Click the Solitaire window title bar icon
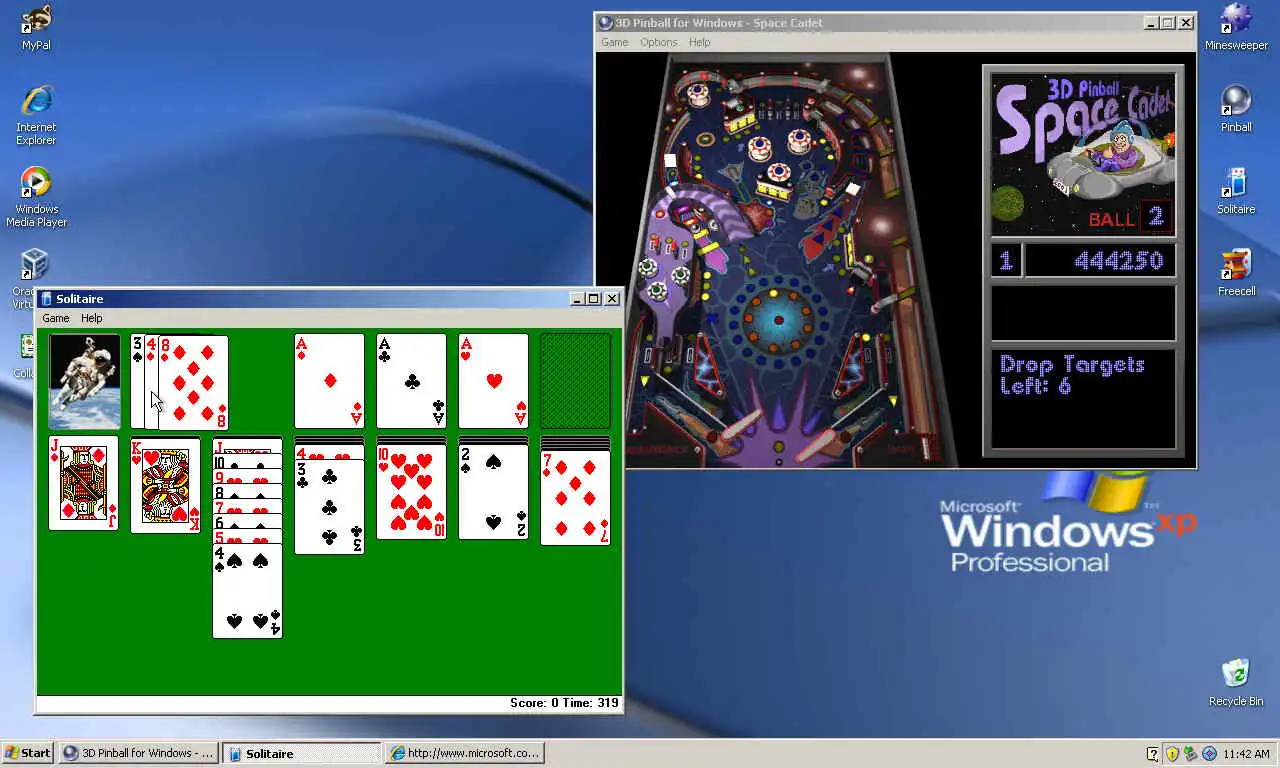1280x768 pixels. point(46,299)
